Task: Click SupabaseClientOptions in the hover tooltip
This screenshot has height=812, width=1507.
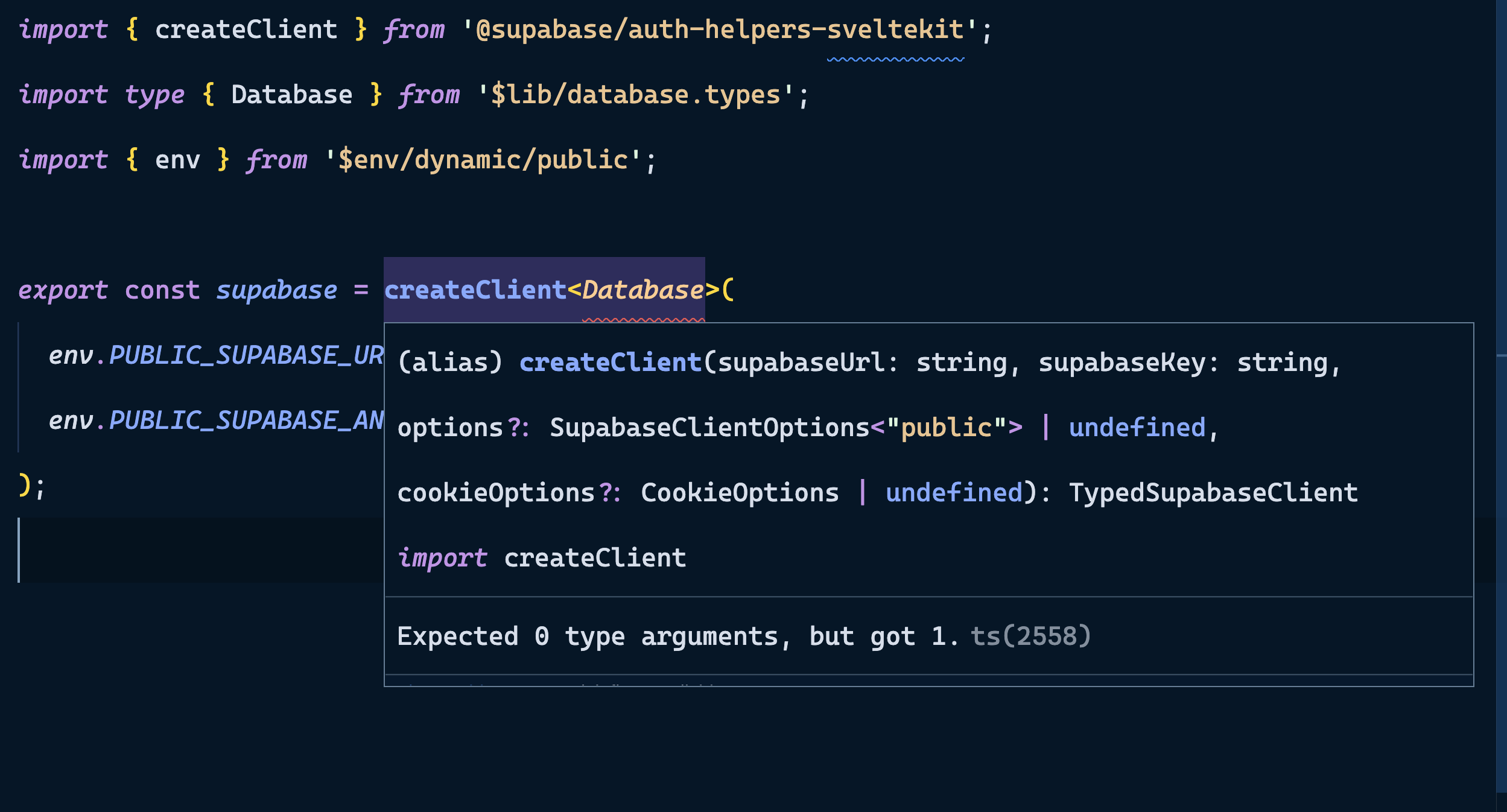Action: click(x=709, y=428)
